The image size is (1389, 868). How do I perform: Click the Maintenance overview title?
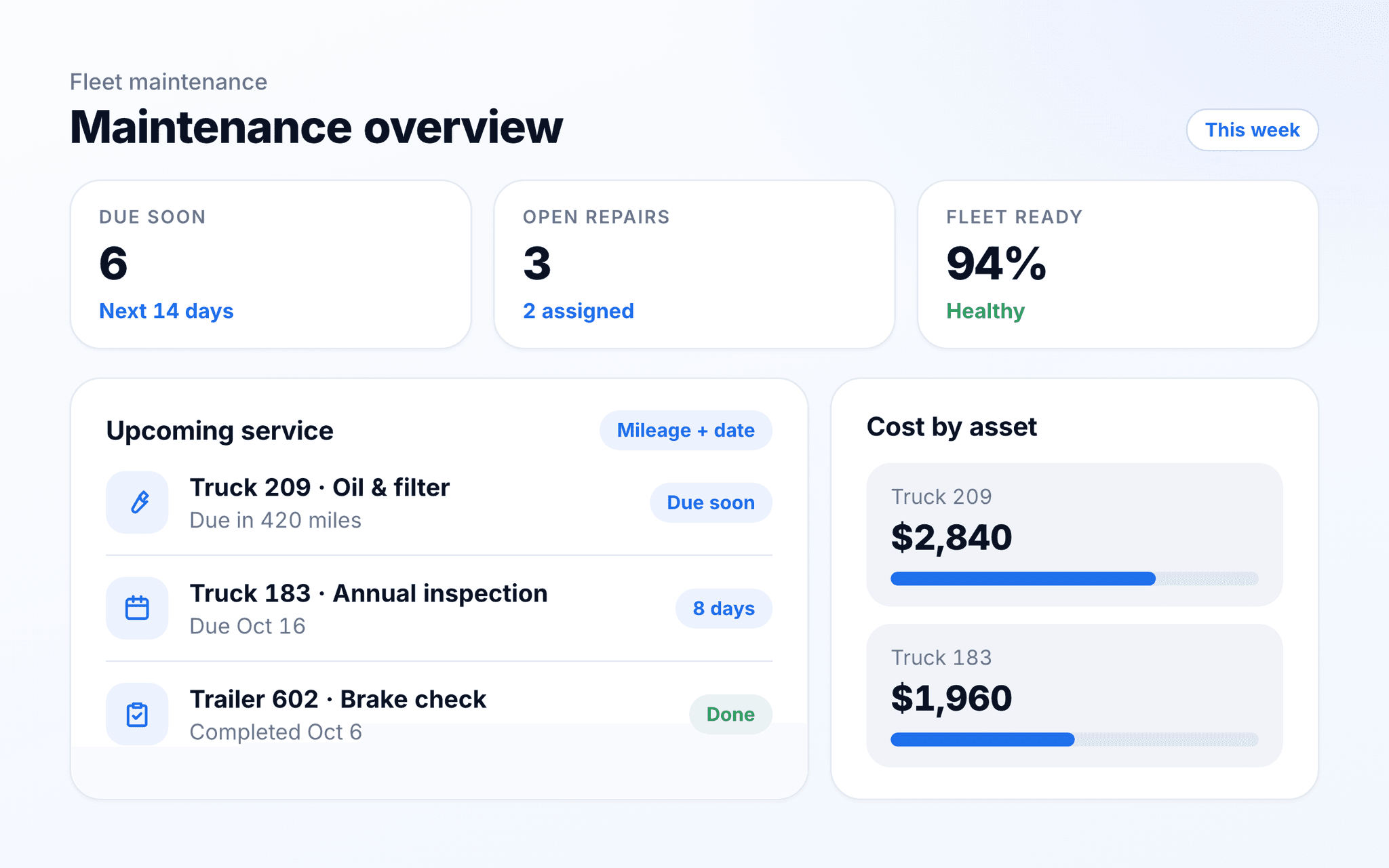click(x=316, y=127)
